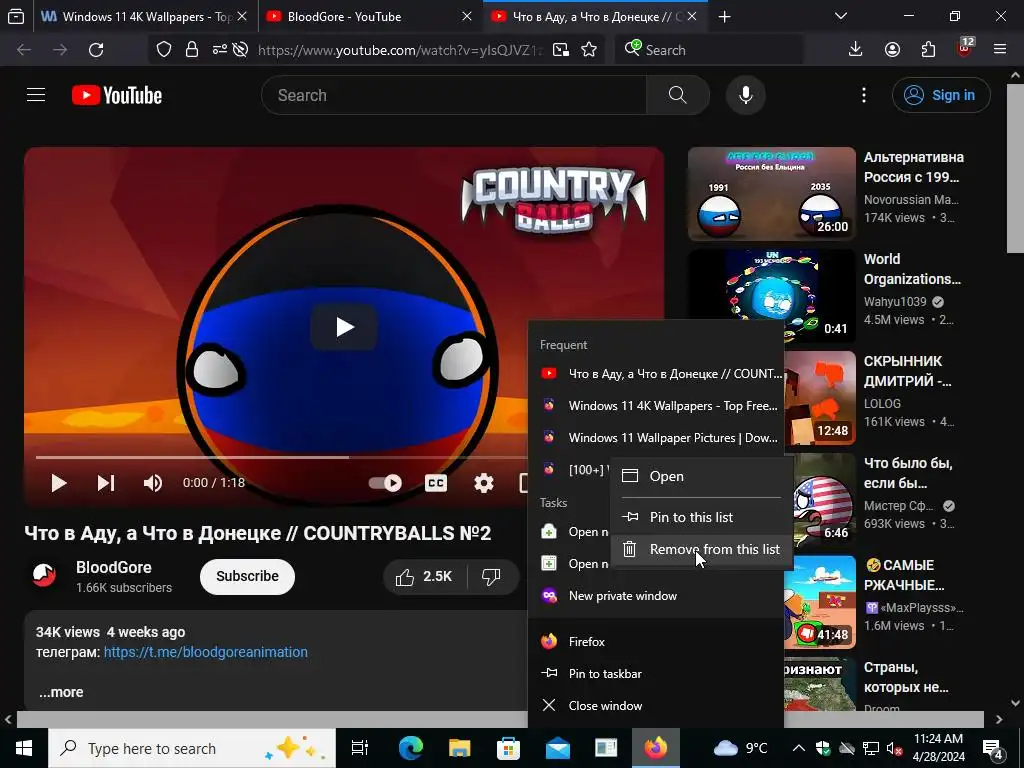The width and height of the screenshot is (1024, 768).
Task: Toggle the autoplay switch in player
Action: click(385, 483)
